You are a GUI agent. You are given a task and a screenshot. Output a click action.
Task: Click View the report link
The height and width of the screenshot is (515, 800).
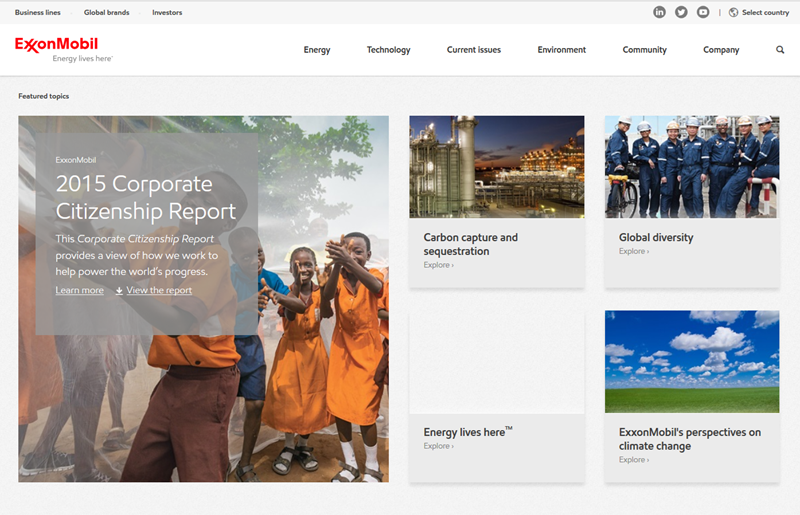tap(159, 290)
